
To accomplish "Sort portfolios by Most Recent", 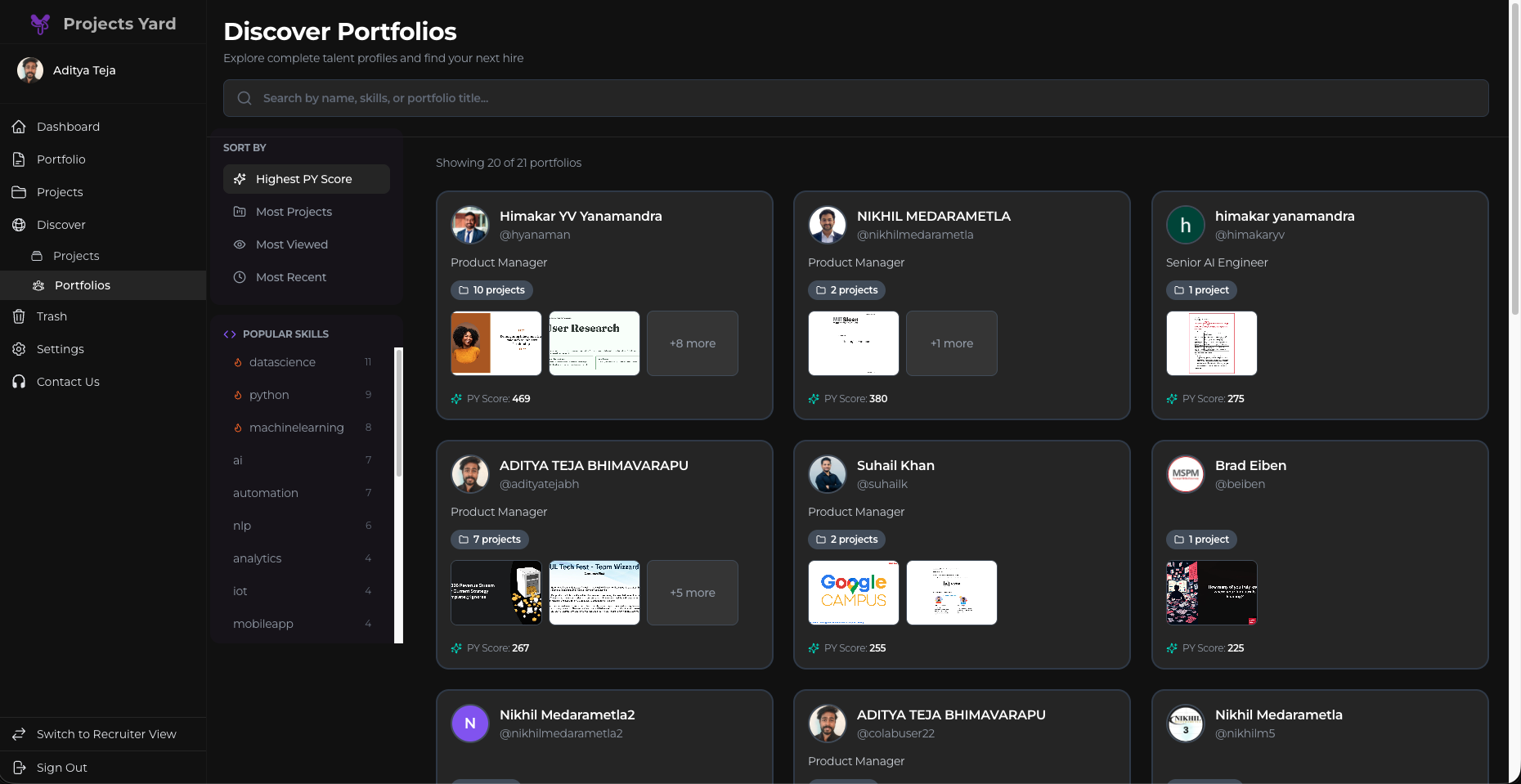I will [x=307, y=277].
